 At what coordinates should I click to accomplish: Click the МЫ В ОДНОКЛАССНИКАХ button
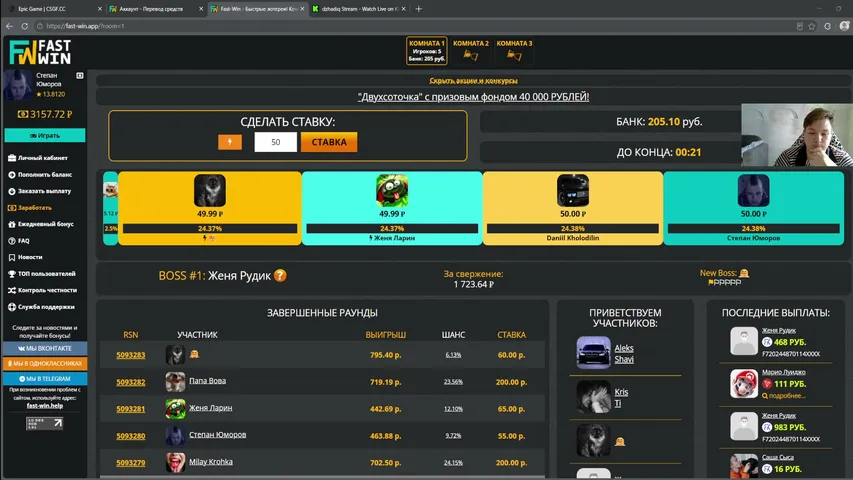(45, 364)
